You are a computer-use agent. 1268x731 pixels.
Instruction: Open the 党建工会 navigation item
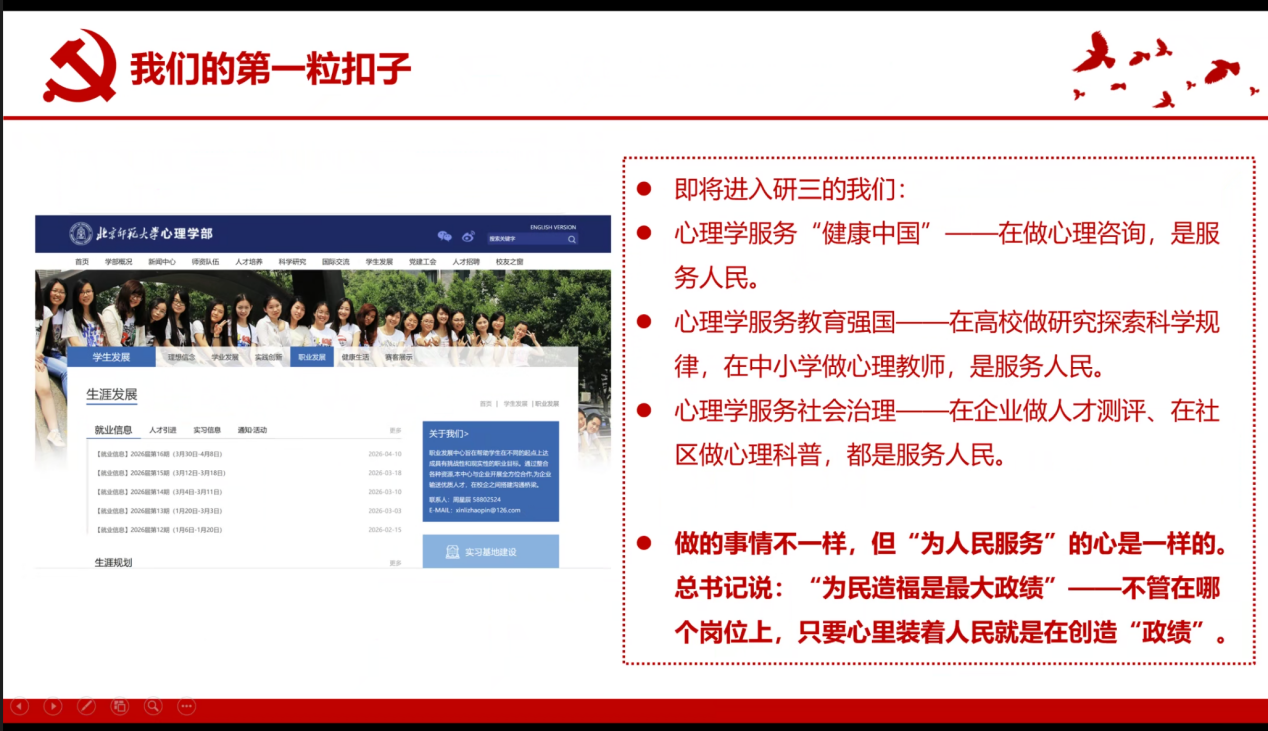(423, 262)
